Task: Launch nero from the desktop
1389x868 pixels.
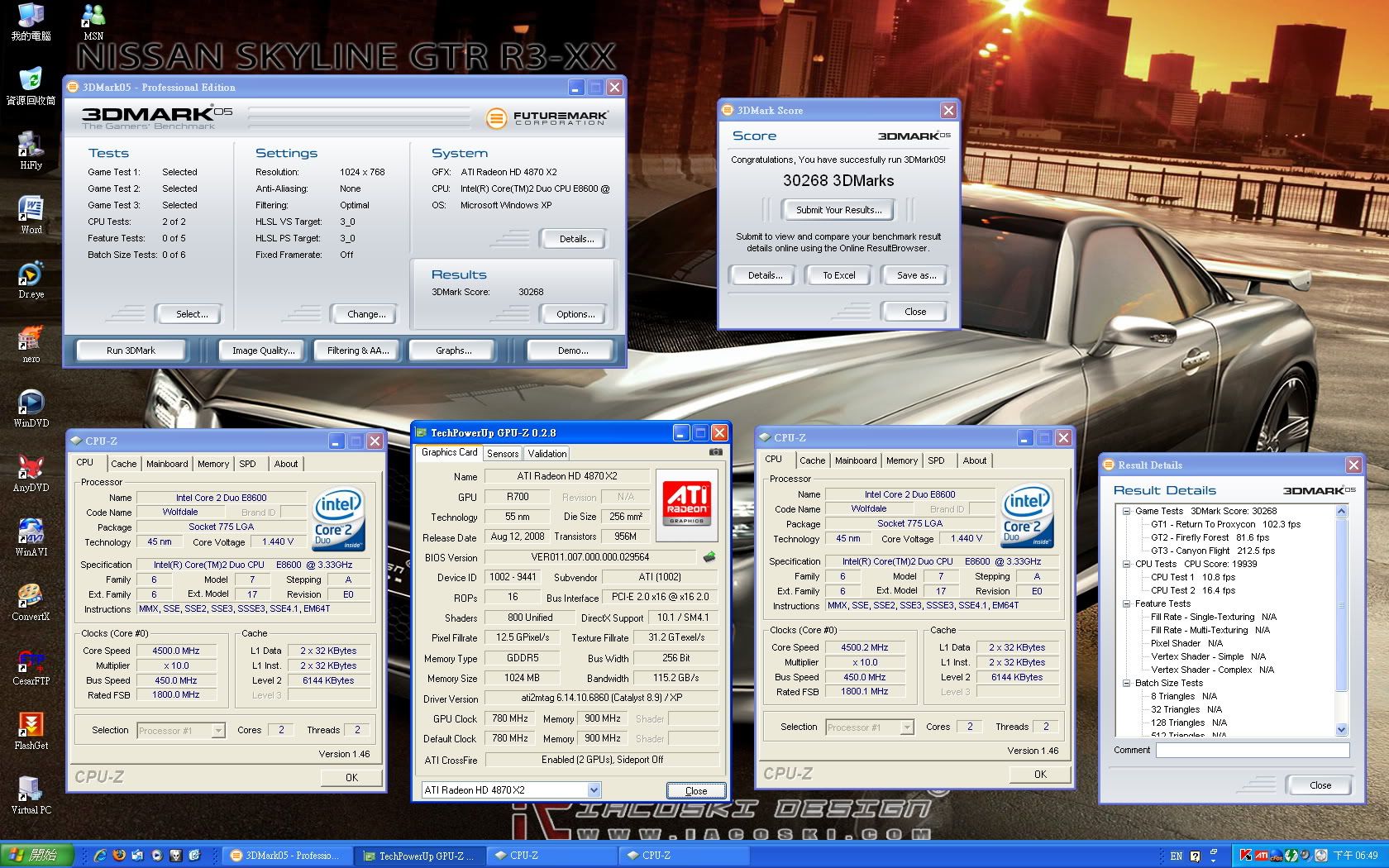Action: (x=31, y=344)
